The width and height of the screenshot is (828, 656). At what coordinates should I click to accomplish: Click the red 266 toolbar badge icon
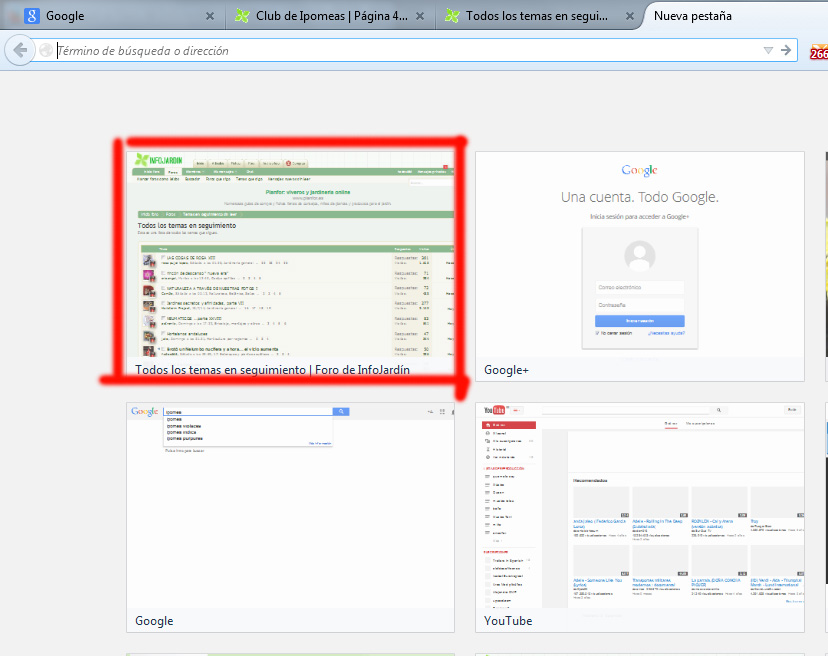818,52
